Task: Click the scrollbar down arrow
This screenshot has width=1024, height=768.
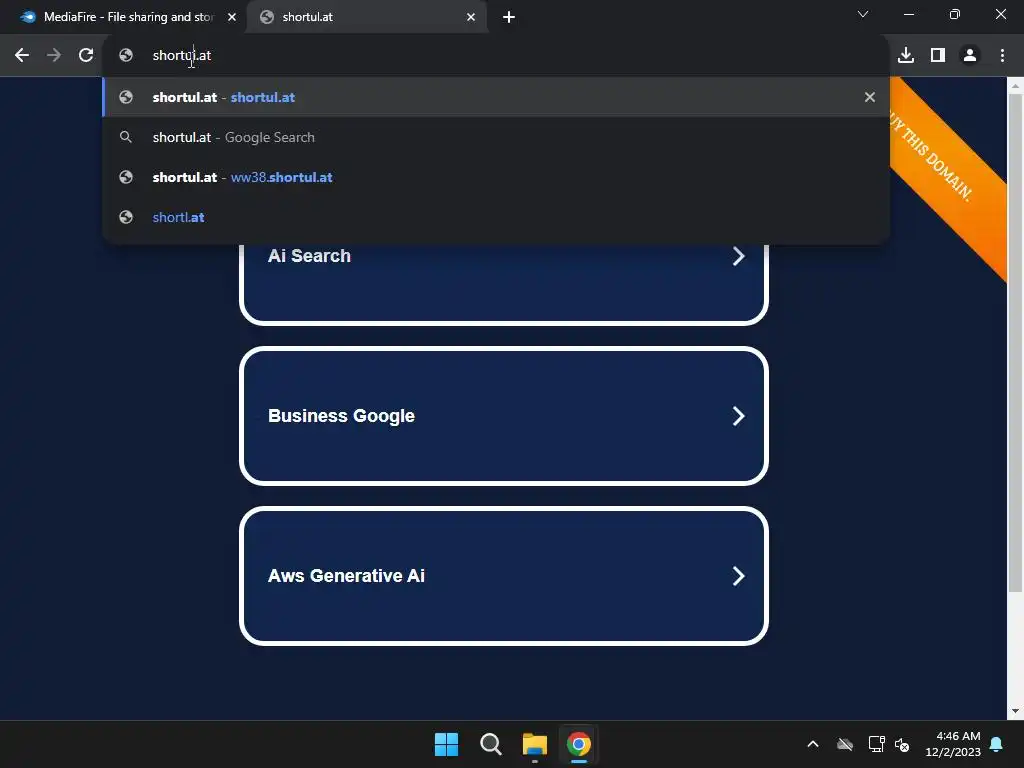Action: tap(1015, 711)
